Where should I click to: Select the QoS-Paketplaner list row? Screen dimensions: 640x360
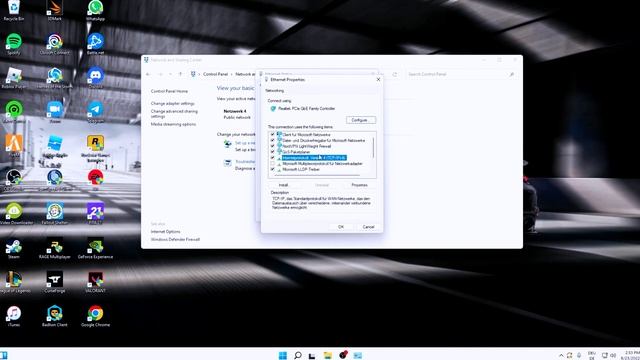click(x=296, y=151)
